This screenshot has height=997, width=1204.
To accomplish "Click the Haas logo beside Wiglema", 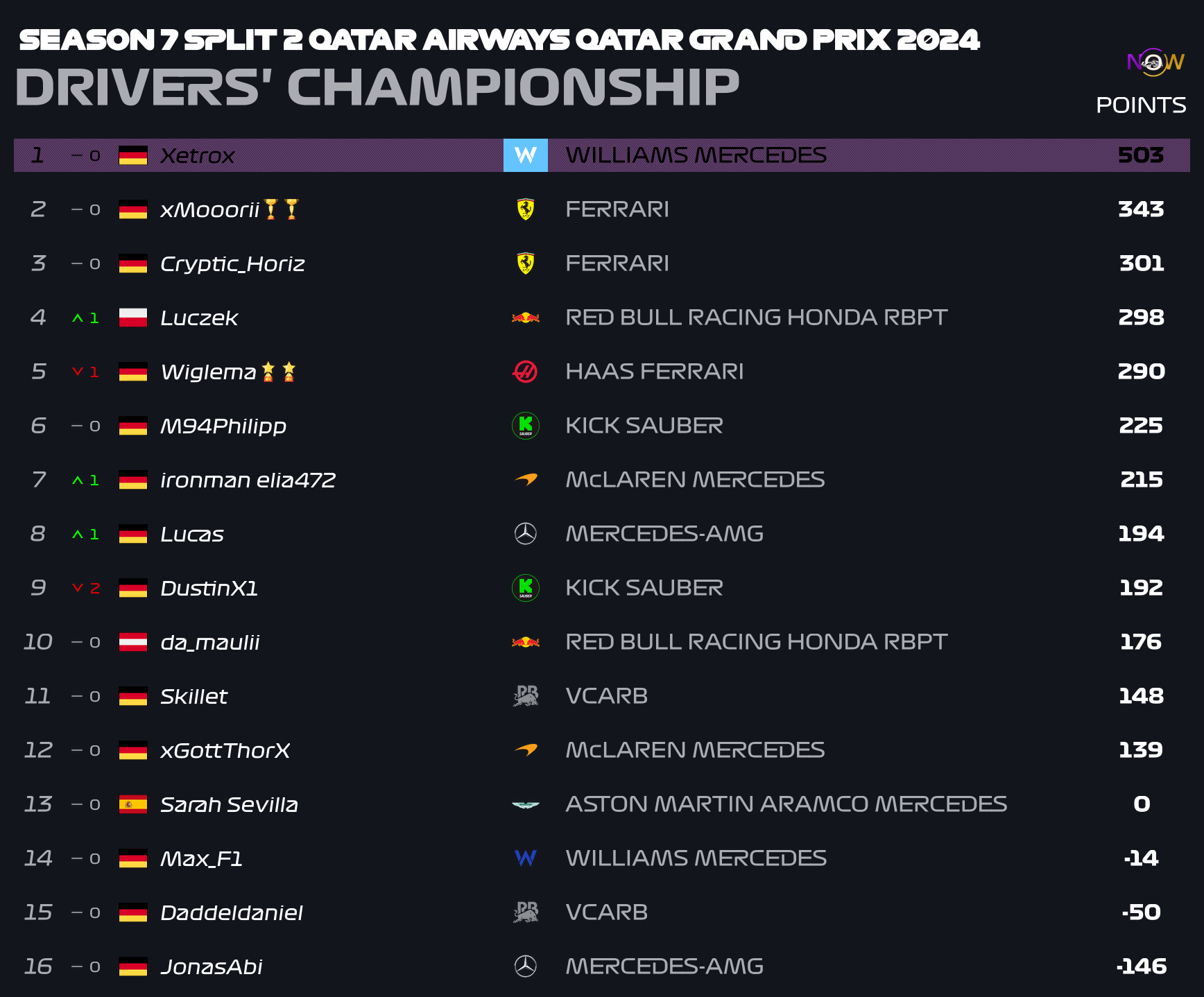I will (x=525, y=372).
